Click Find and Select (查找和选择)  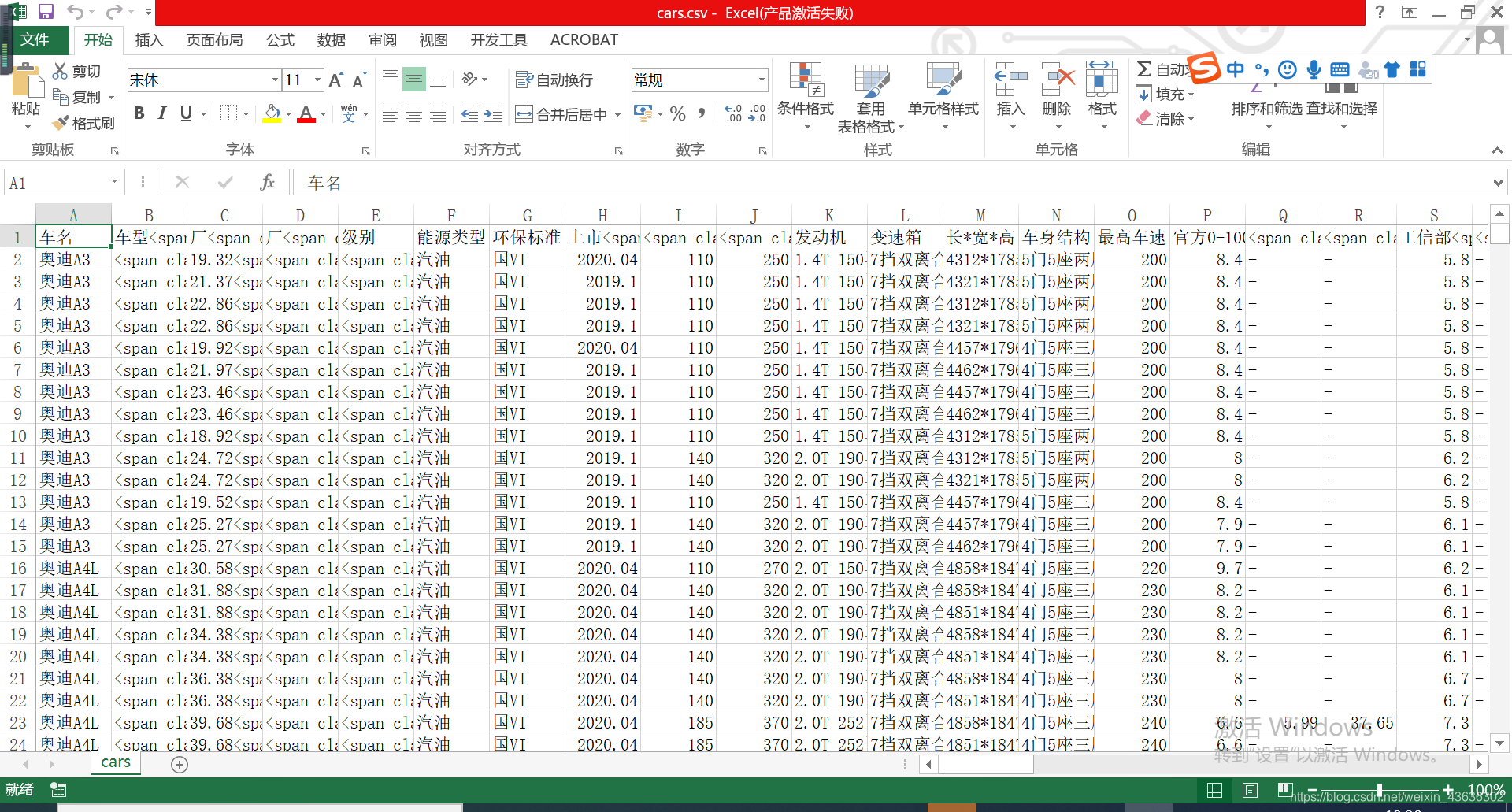pos(1342,109)
